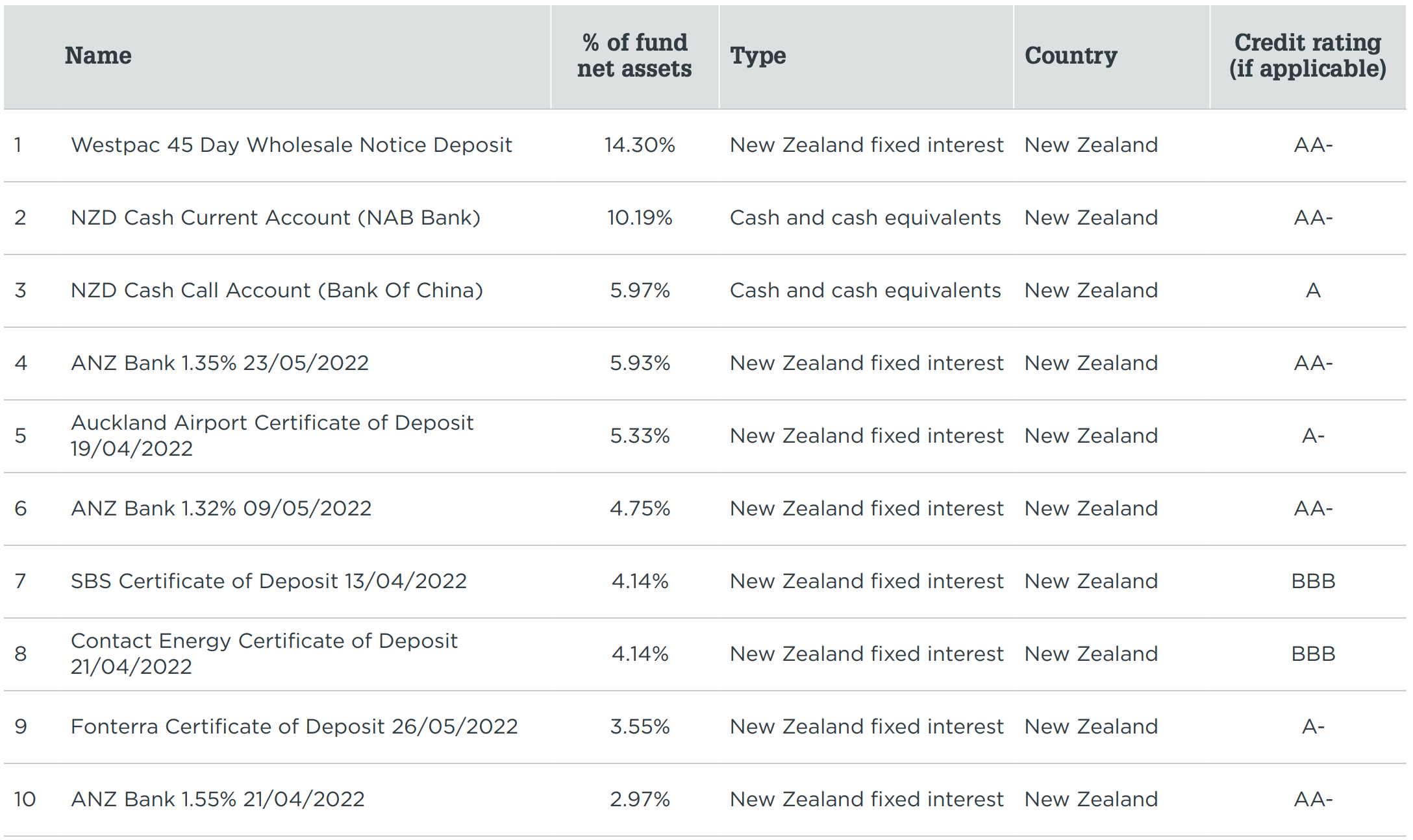
Task: Select ANZ Bank 1.55% 21/04/2022 holding
Action: pyautogui.click(x=218, y=799)
